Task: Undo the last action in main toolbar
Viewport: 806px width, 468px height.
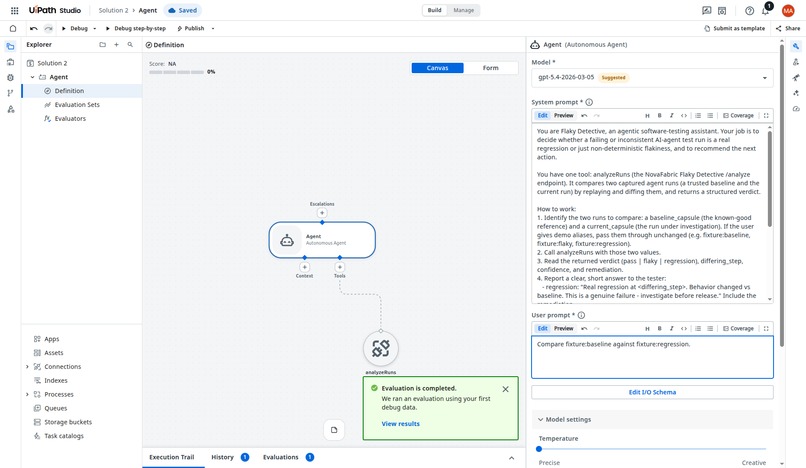Action: 34,28
